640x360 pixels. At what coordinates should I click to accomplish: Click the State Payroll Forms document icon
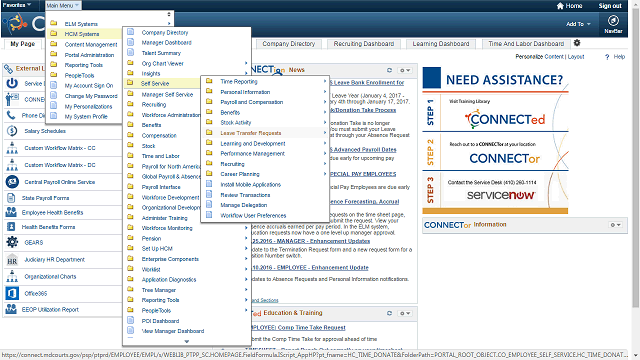click(11, 198)
